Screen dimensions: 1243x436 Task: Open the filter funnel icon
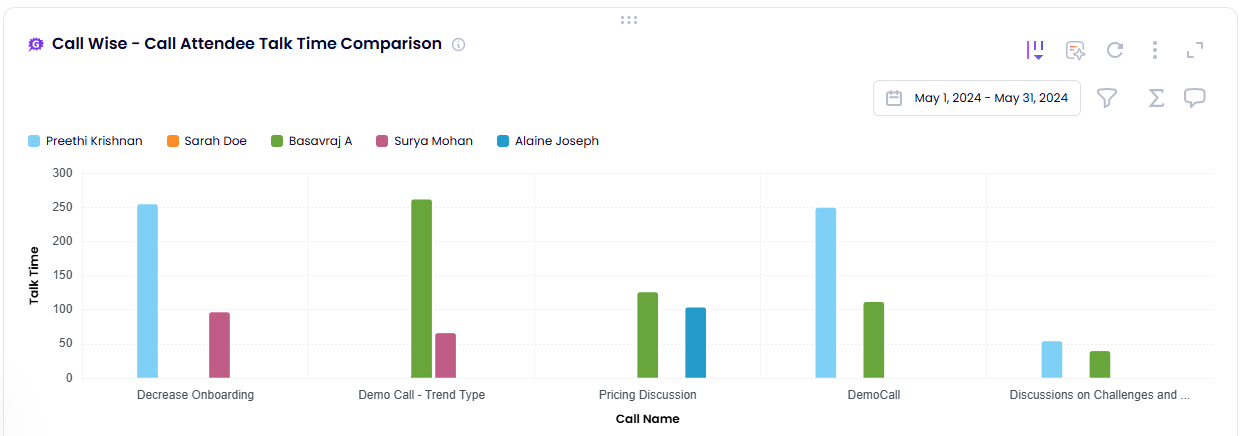tap(1107, 98)
